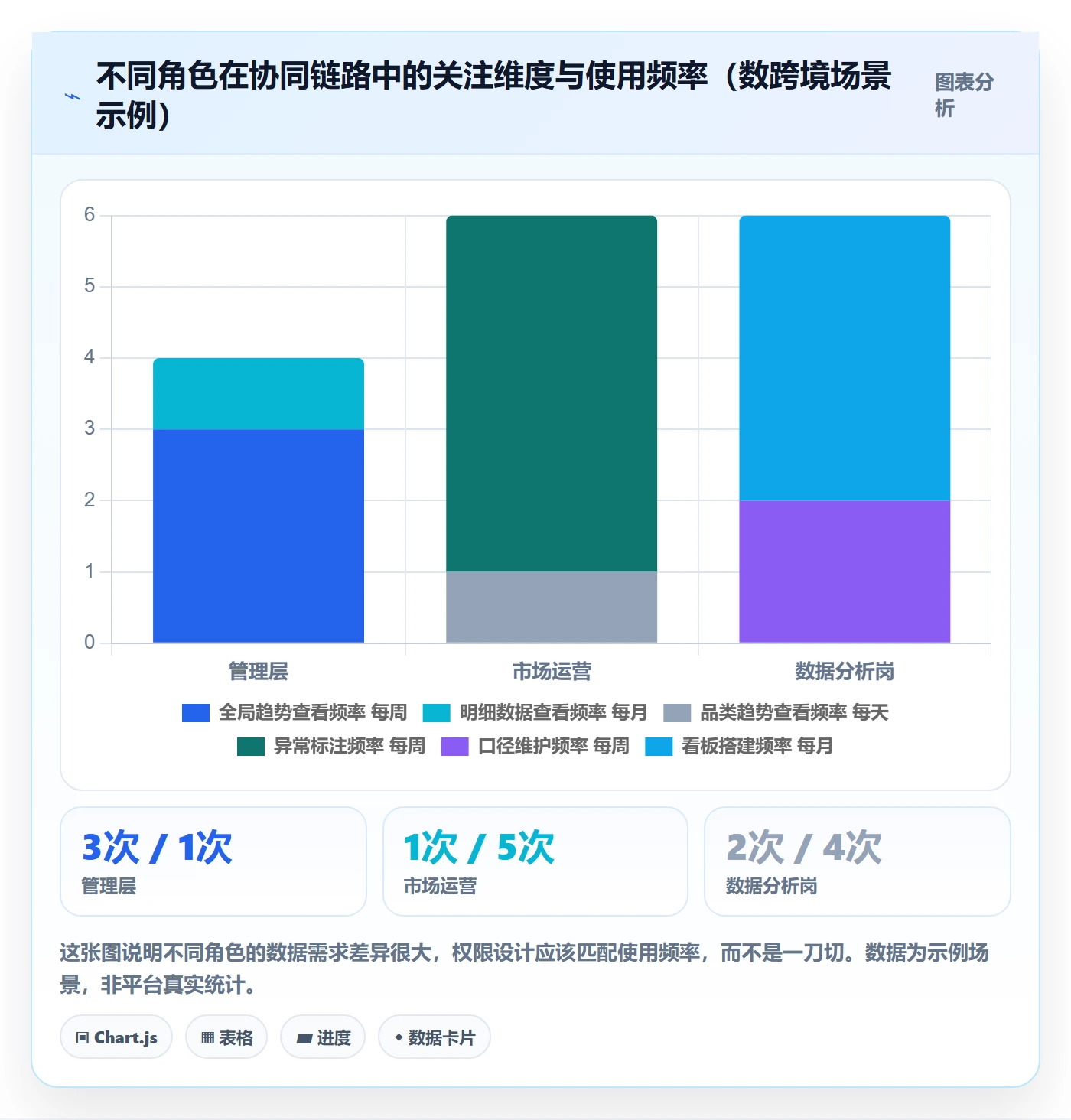Click the lightning bolt icon beside the title
The image size is (1071, 1120).
[72, 96]
